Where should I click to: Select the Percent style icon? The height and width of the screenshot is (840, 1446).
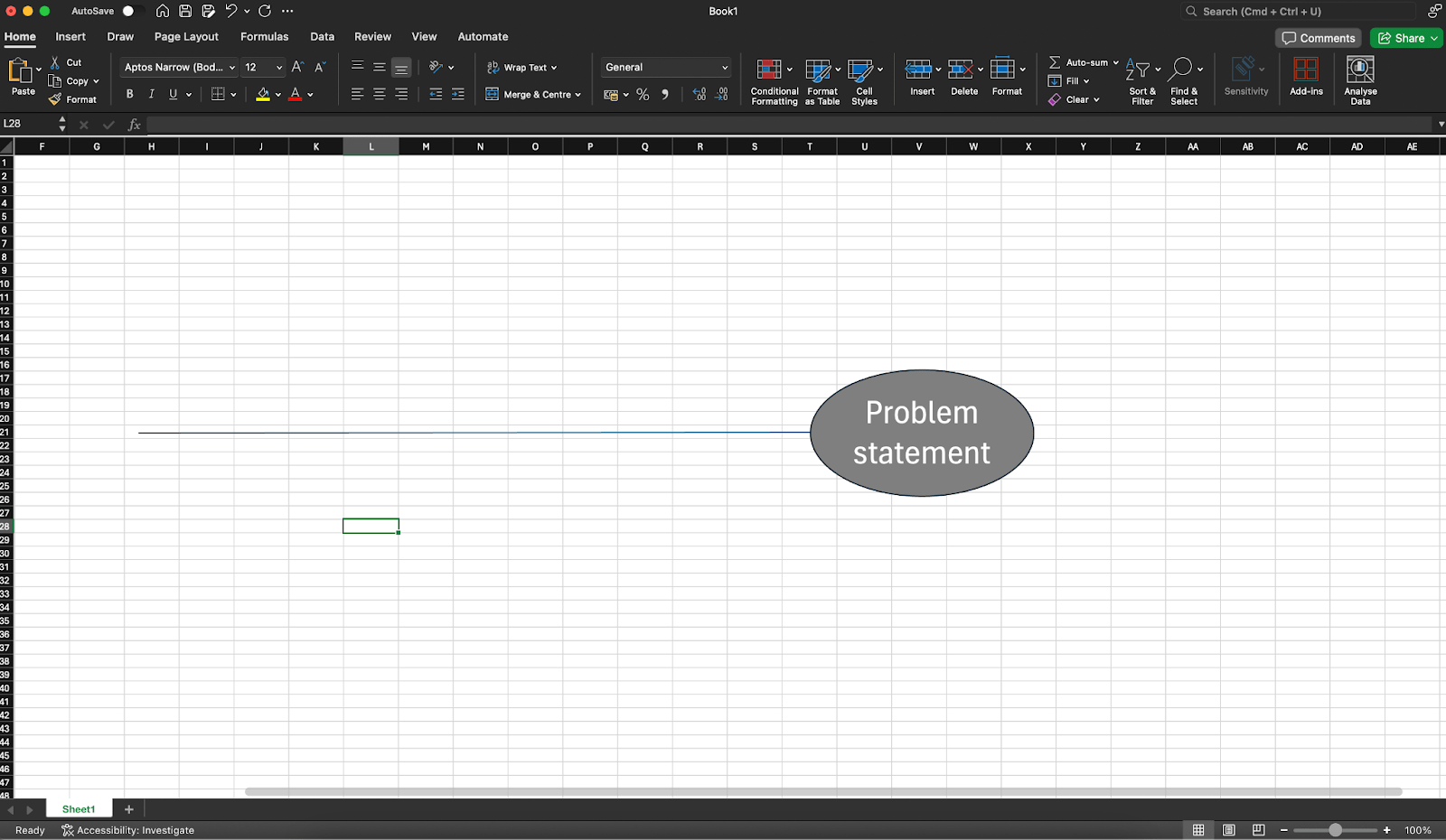pos(643,94)
